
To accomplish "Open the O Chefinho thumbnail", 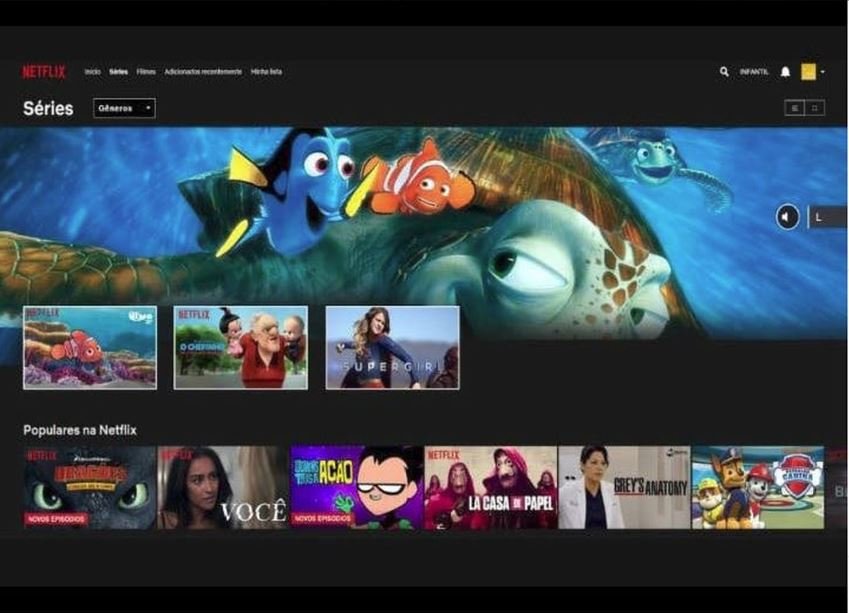I will pos(240,348).
